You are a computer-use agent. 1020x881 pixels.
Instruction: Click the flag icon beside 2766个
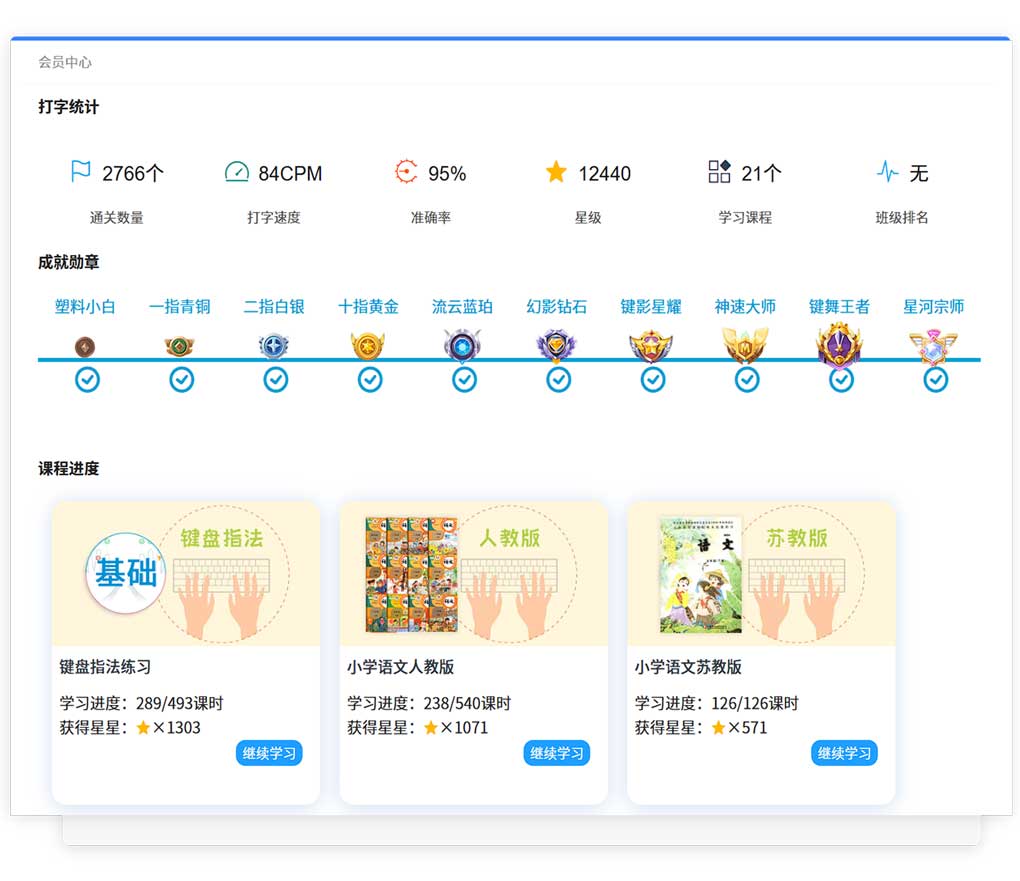81,172
